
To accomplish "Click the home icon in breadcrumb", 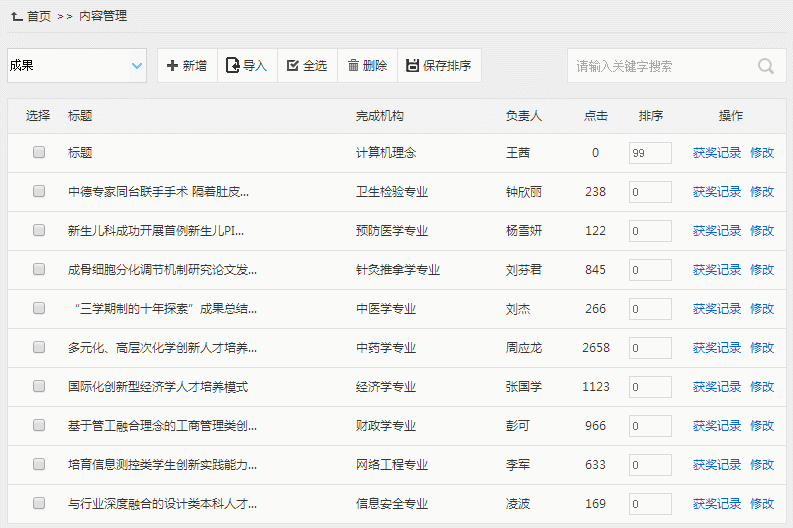I will pos(16,16).
